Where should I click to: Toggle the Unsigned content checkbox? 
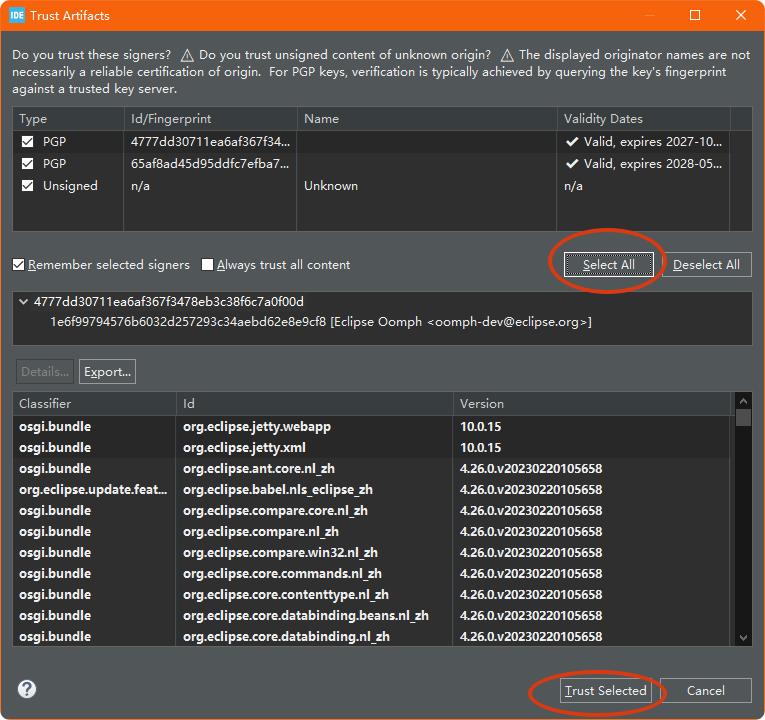click(28, 185)
